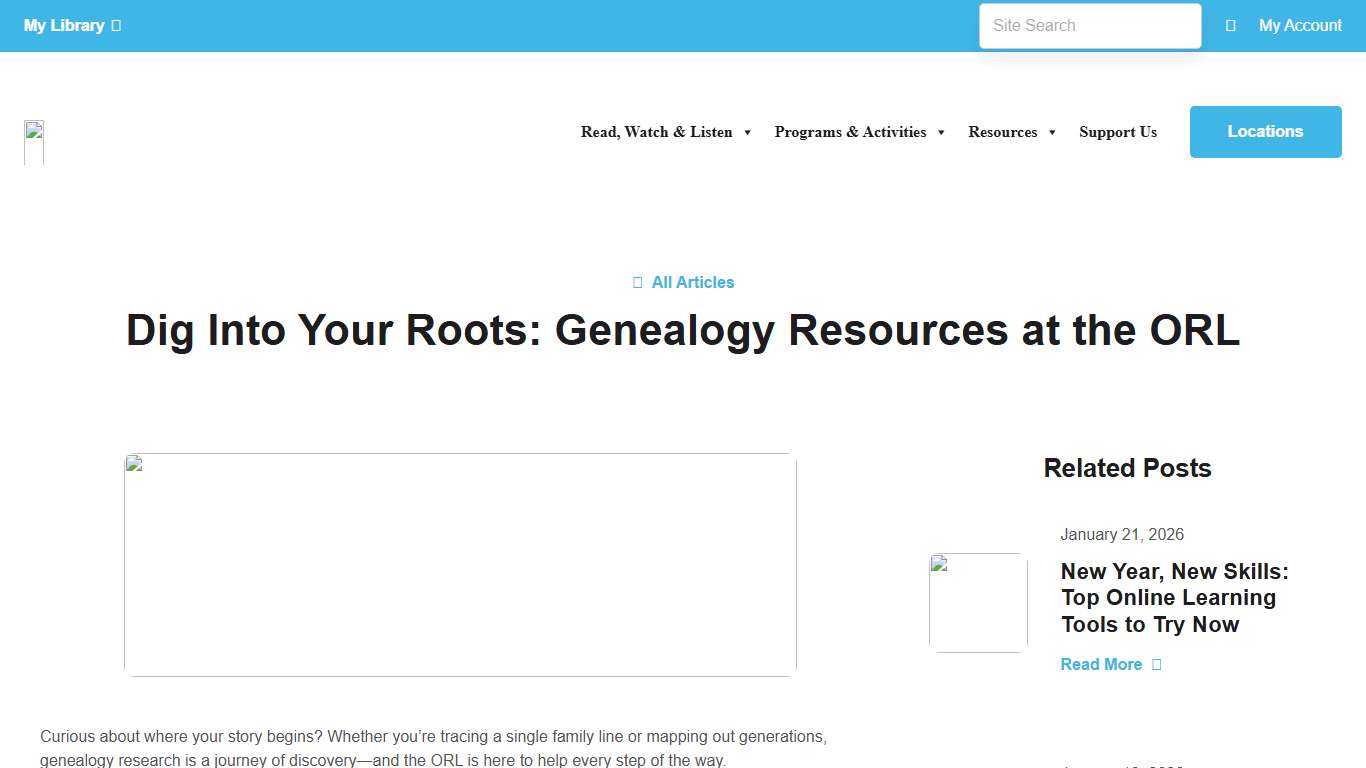Click inside the Site Search field
Image resolution: width=1366 pixels, height=768 pixels.
pos(1089,25)
